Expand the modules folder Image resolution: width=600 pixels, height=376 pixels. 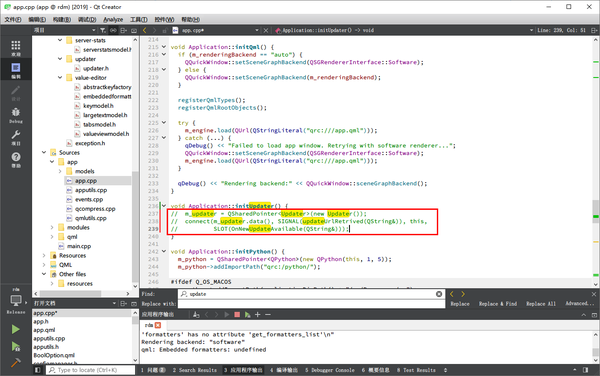(52, 228)
